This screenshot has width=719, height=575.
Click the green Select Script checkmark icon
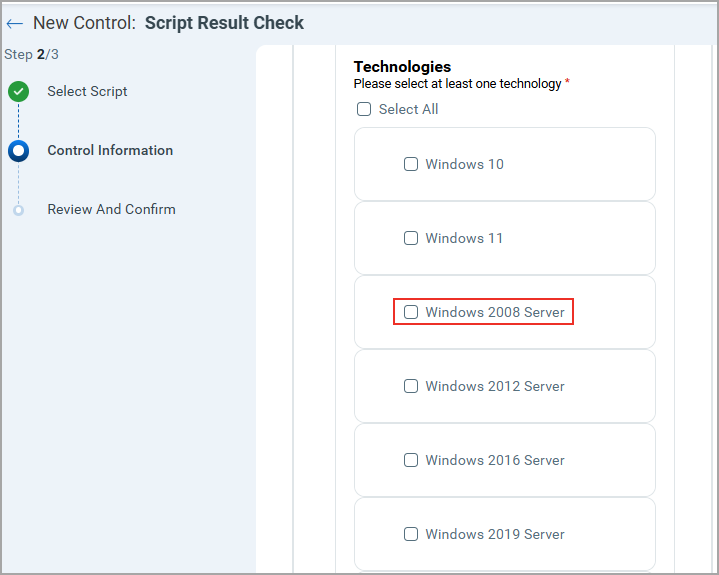tap(18, 92)
